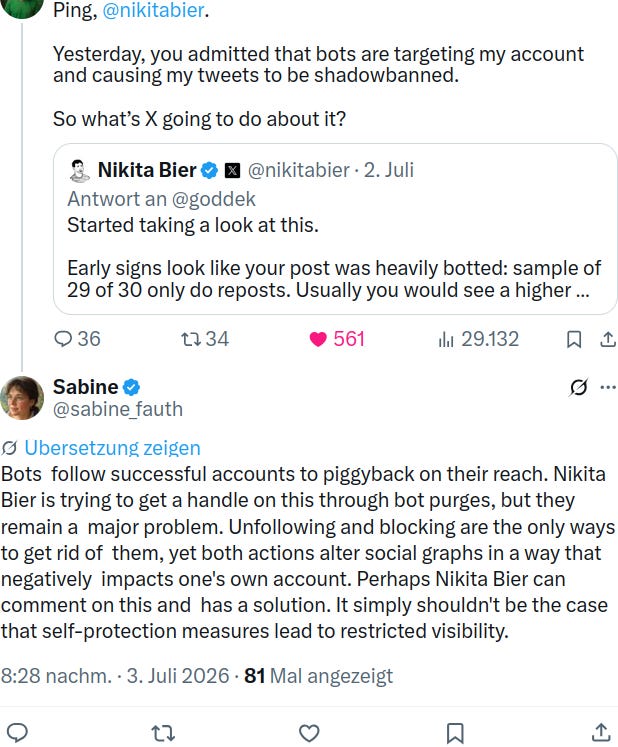Bookmark Sabine's post
Viewport: 618px width, 747px height.
tap(455, 733)
